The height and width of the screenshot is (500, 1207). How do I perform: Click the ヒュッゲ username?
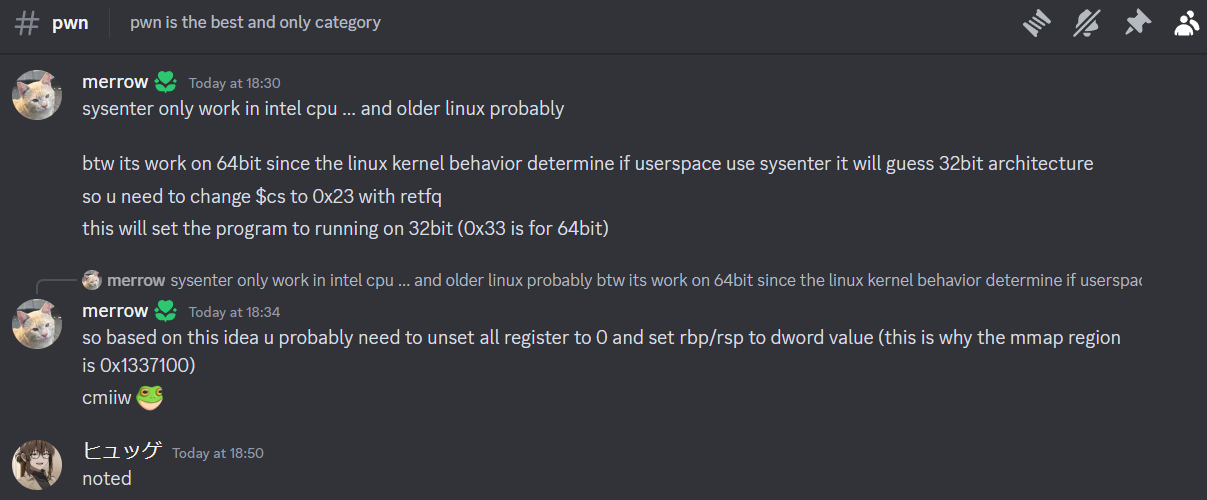122,451
